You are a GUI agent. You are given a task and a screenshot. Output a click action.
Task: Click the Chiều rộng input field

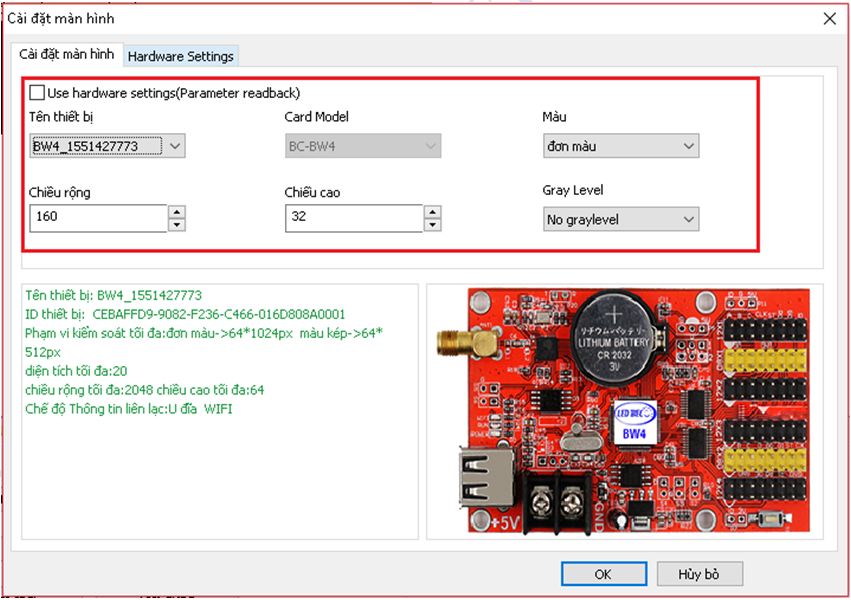[x=98, y=217]
